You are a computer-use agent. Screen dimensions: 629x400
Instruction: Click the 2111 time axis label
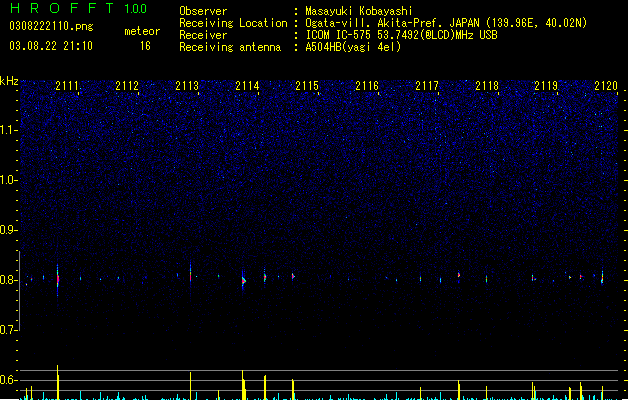[x=67, y=86]
